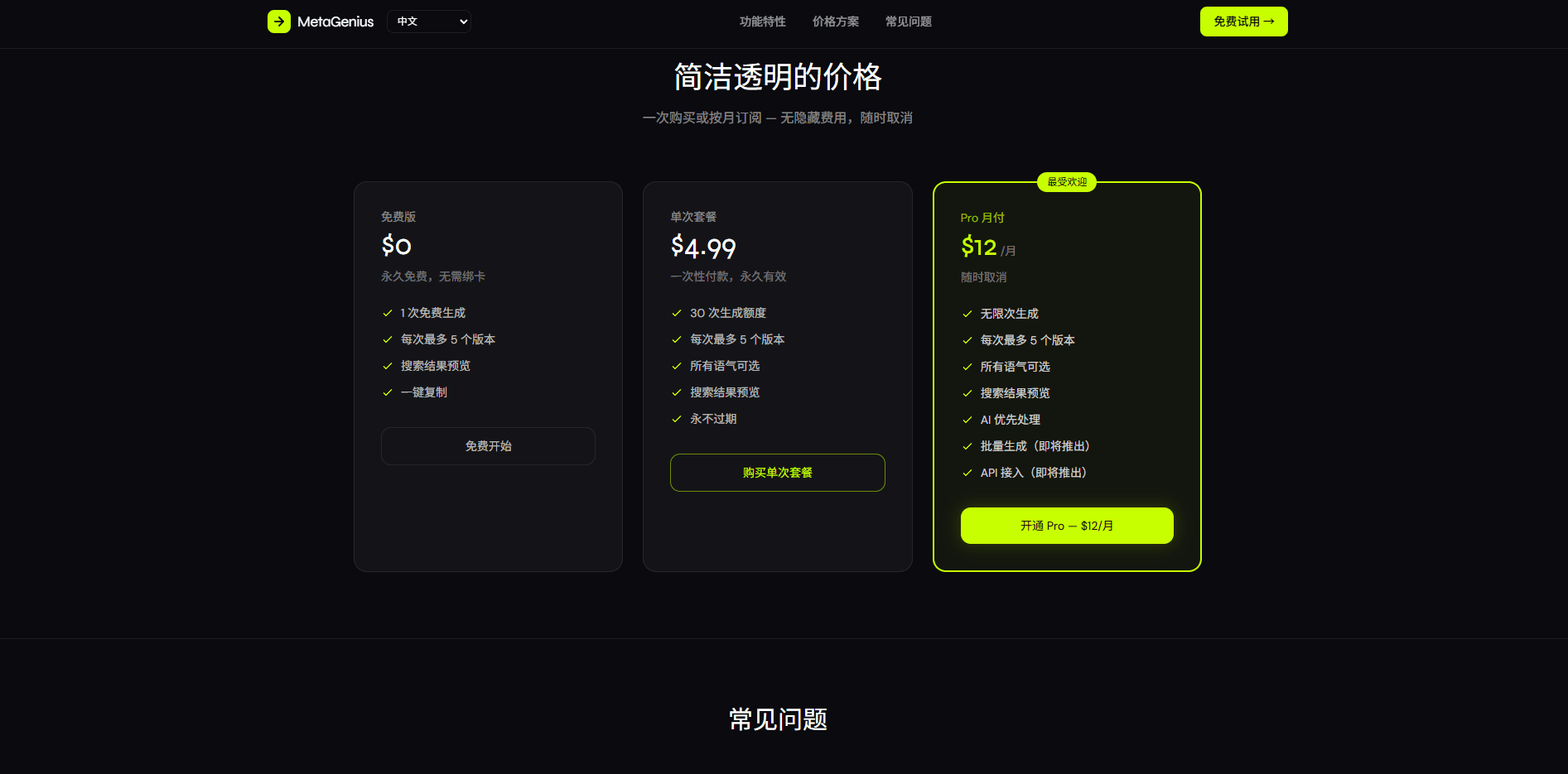1568x774 pixels.
Task: Click the checkmark beside AI 优先处理
Action: 967,420
